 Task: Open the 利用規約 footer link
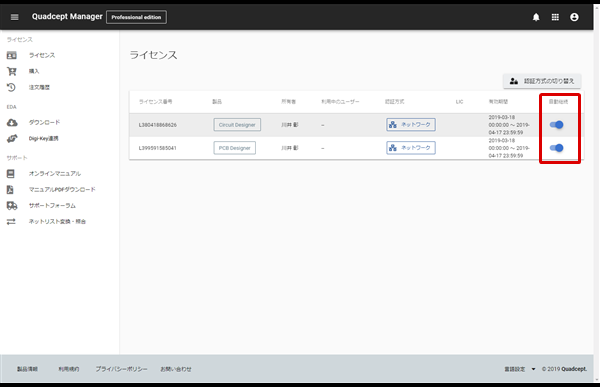coord(69,369)
